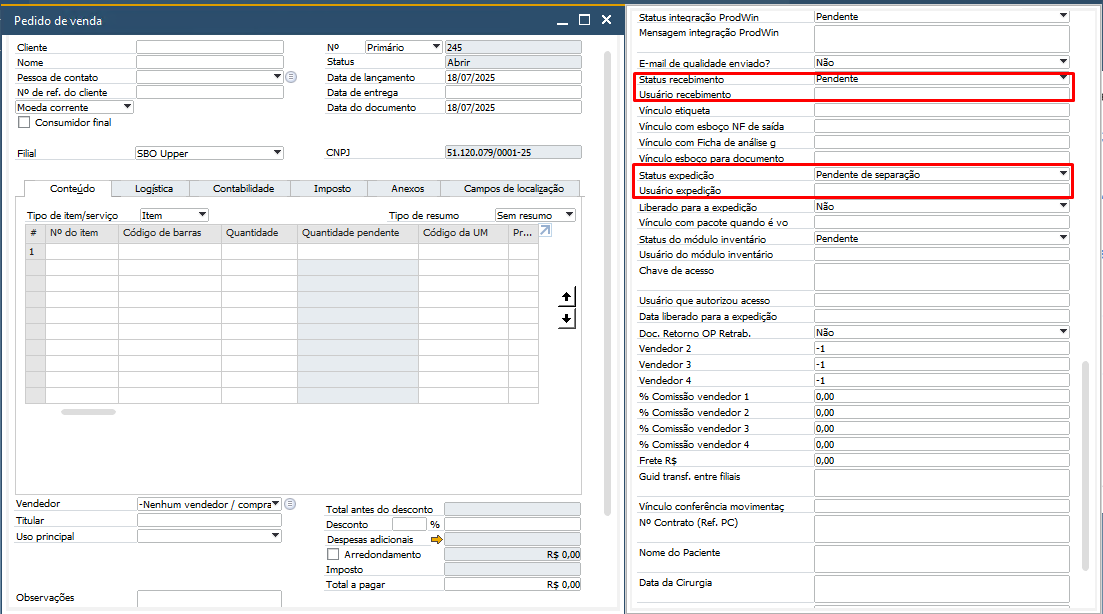Image resolution: width=1103 pixels, height=614 pixels.
Task: Switch to the Logística tab
Action: pyautogui.click(x=153, y=188)
